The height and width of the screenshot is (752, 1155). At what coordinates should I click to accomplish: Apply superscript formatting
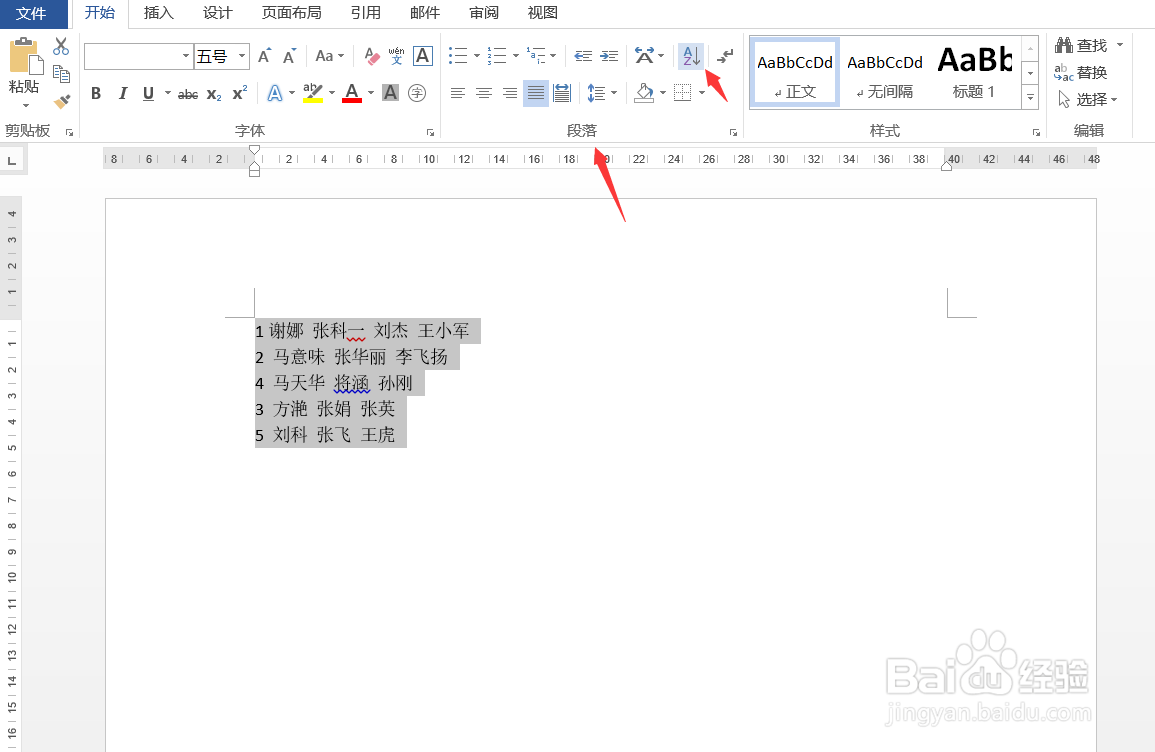coord(239,94)
